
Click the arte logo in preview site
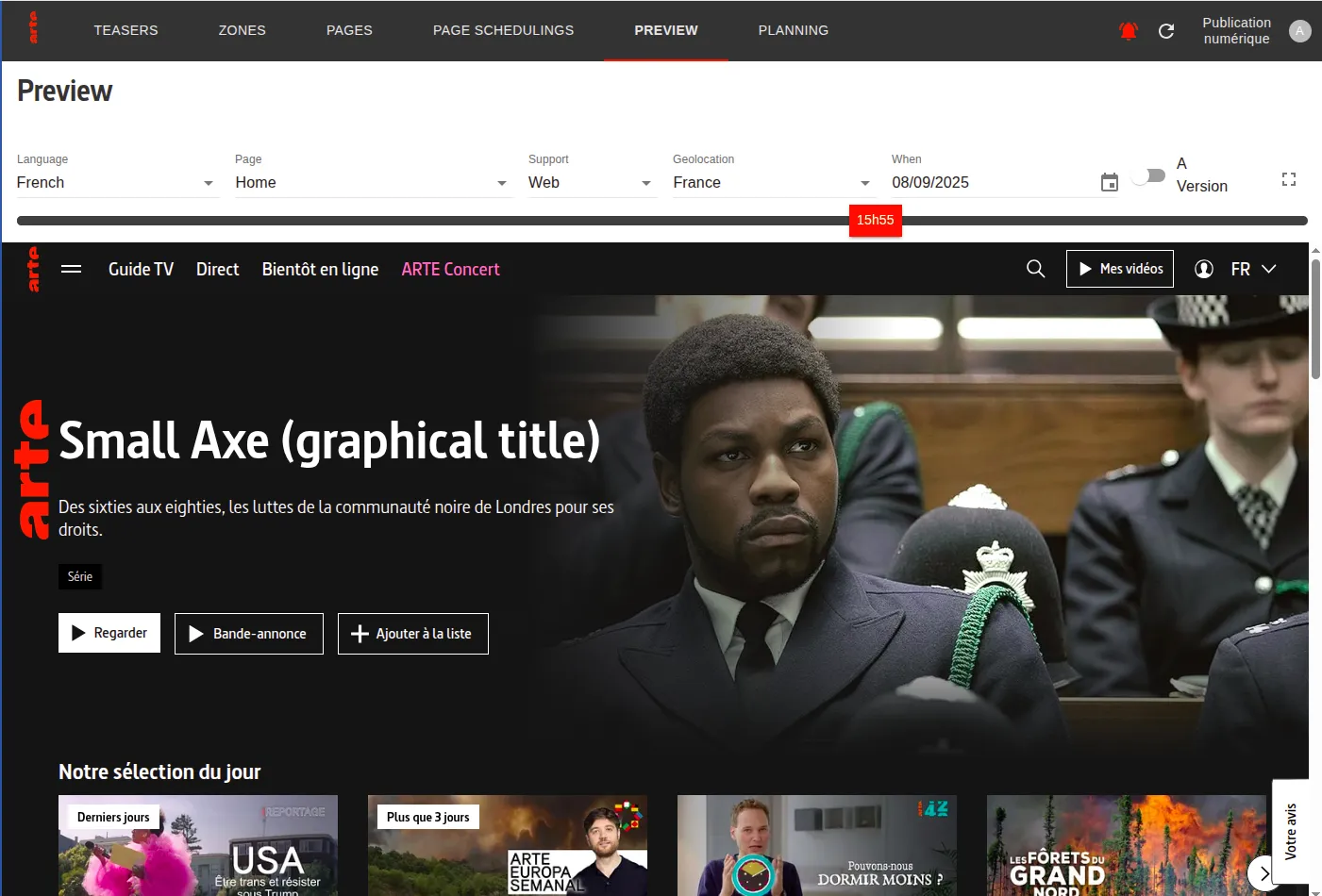click(x=34, y=269)
